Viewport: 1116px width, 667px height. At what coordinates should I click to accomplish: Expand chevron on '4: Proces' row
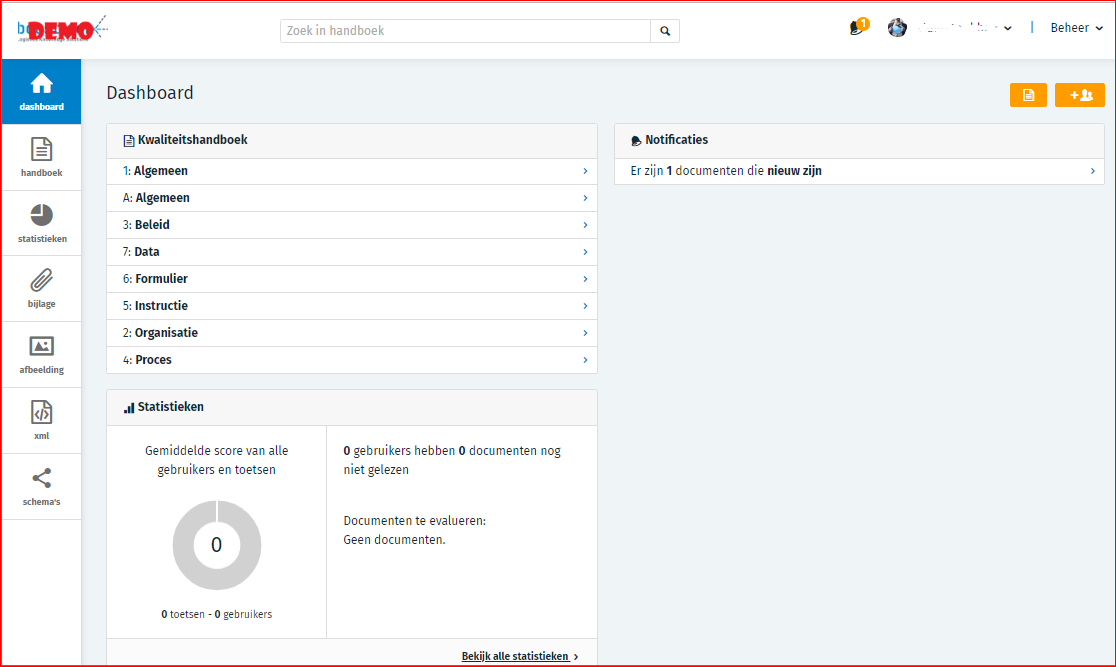(585, 360)
